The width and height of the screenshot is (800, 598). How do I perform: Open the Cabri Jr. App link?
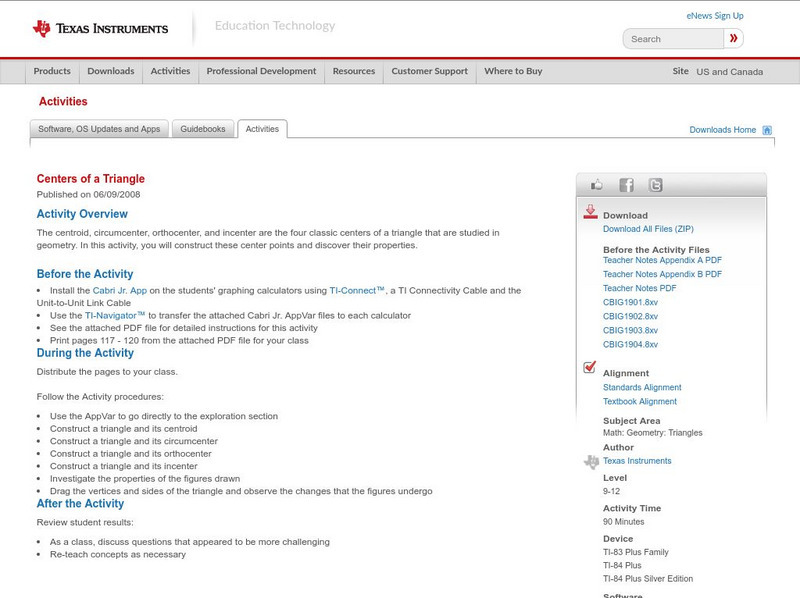tap(120, 290)
